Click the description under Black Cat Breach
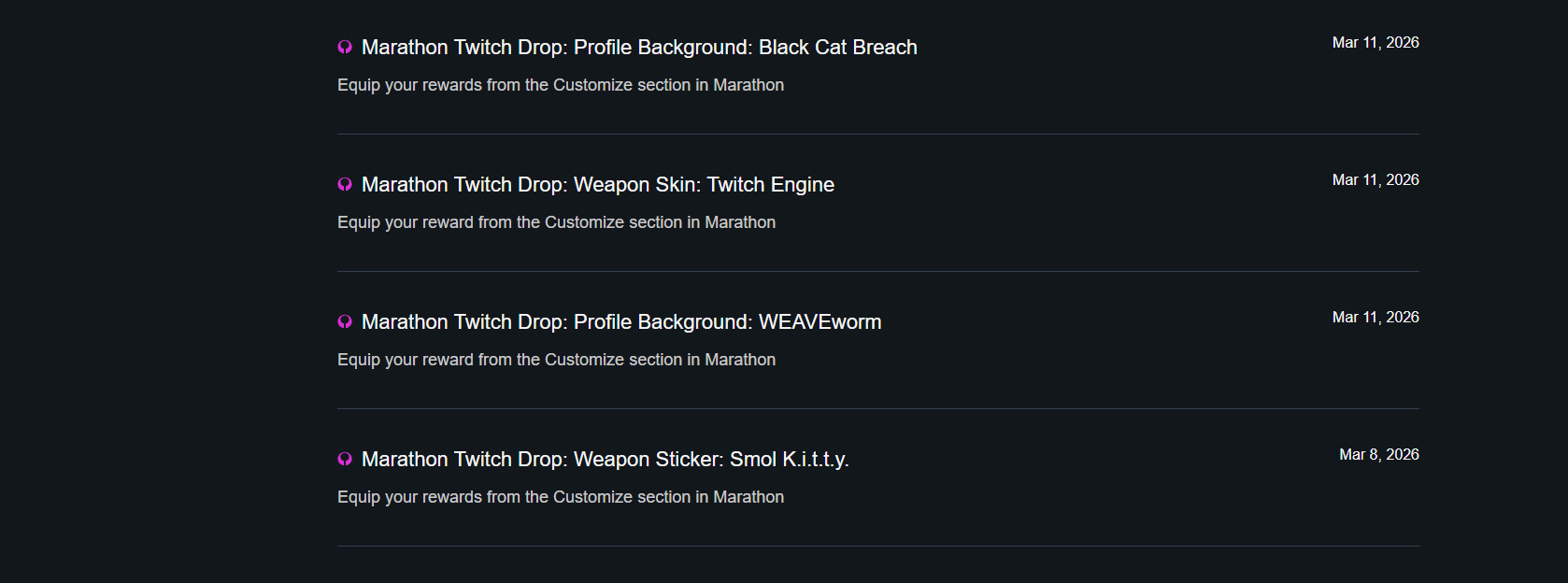The width and height of the screenshot is (1568, 583). coord(561,85)
